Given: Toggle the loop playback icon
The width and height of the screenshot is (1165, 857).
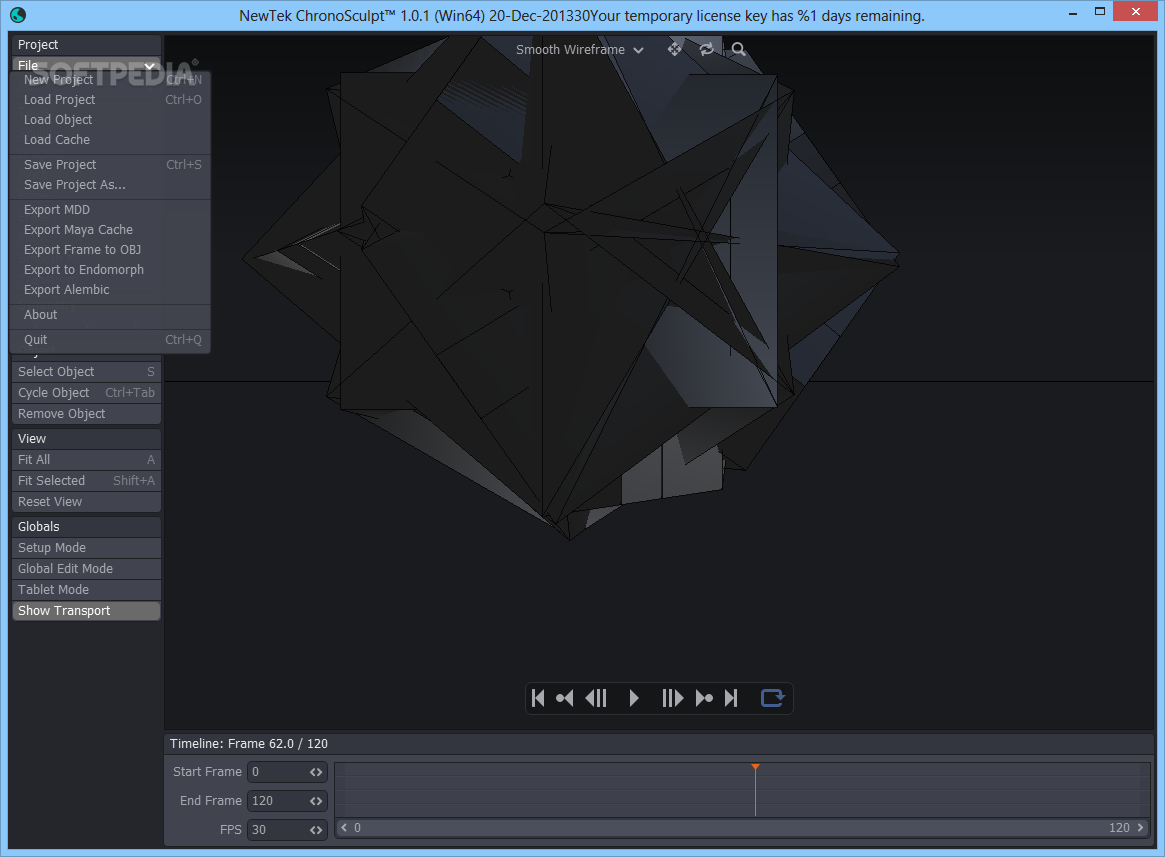Looking at the screenshot, I should point(773,698).
